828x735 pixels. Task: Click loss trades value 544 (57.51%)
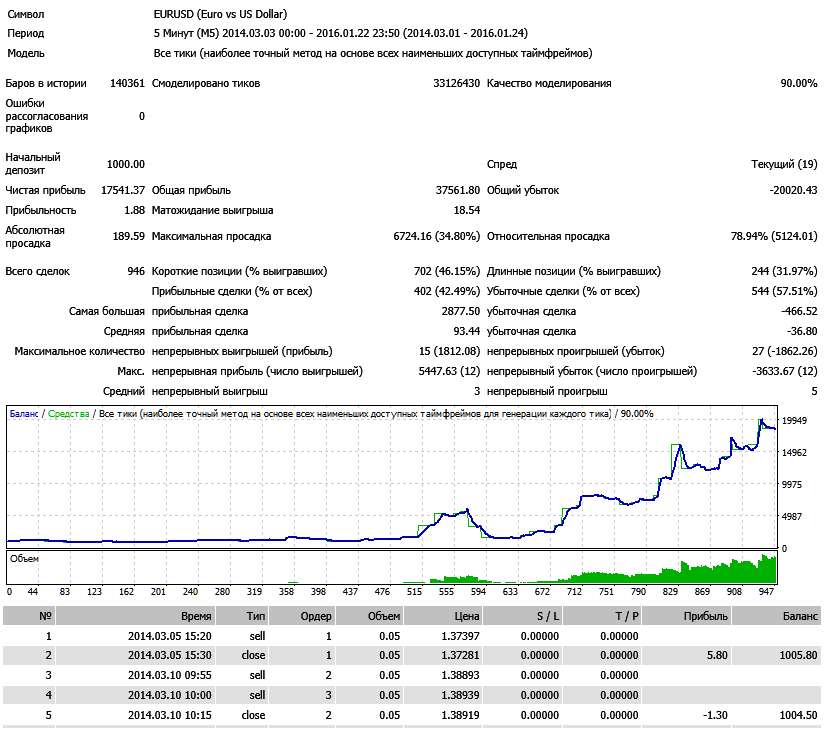[x=784, y=291]
